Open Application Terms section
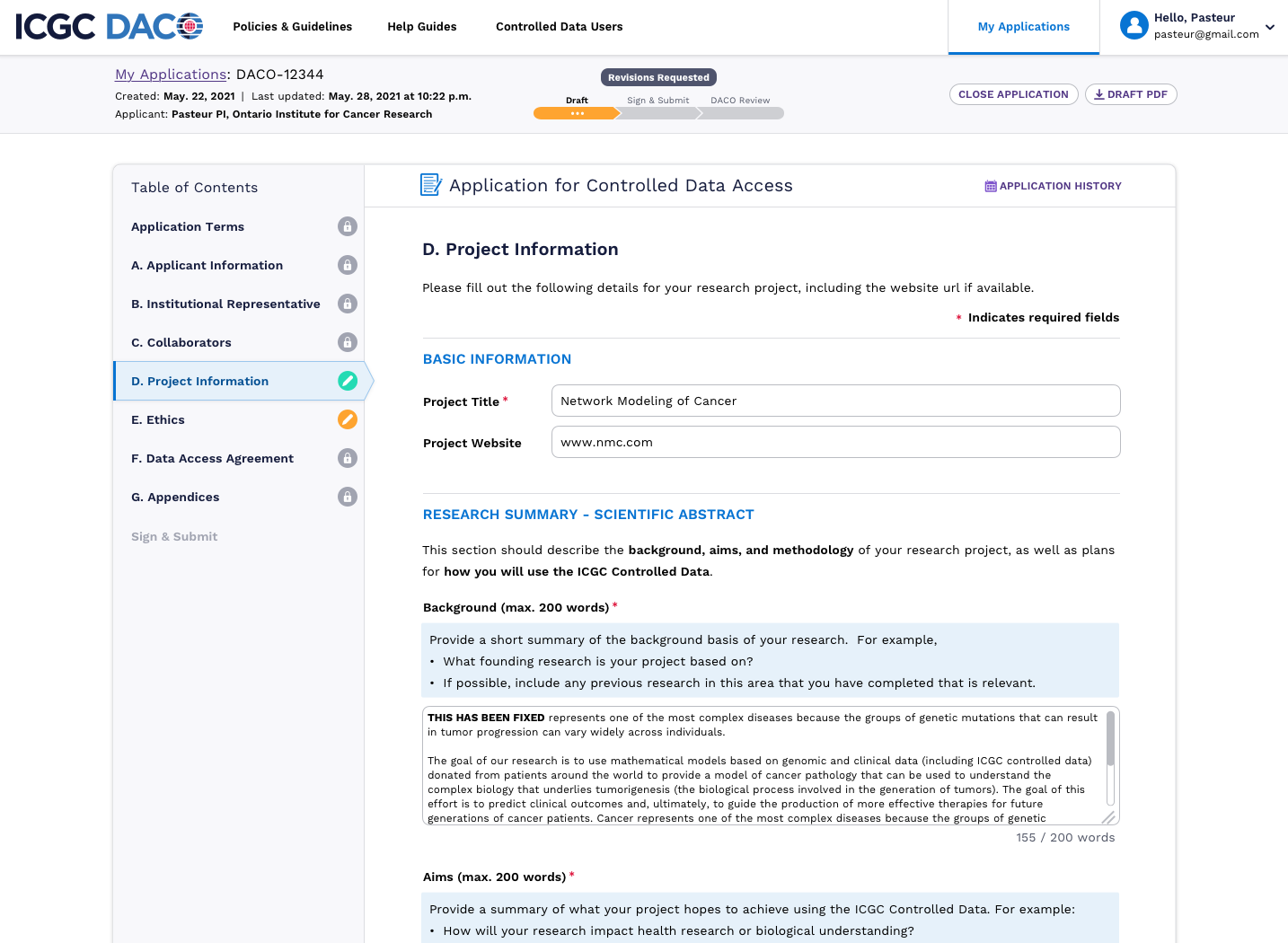 [x=188, y=227]
